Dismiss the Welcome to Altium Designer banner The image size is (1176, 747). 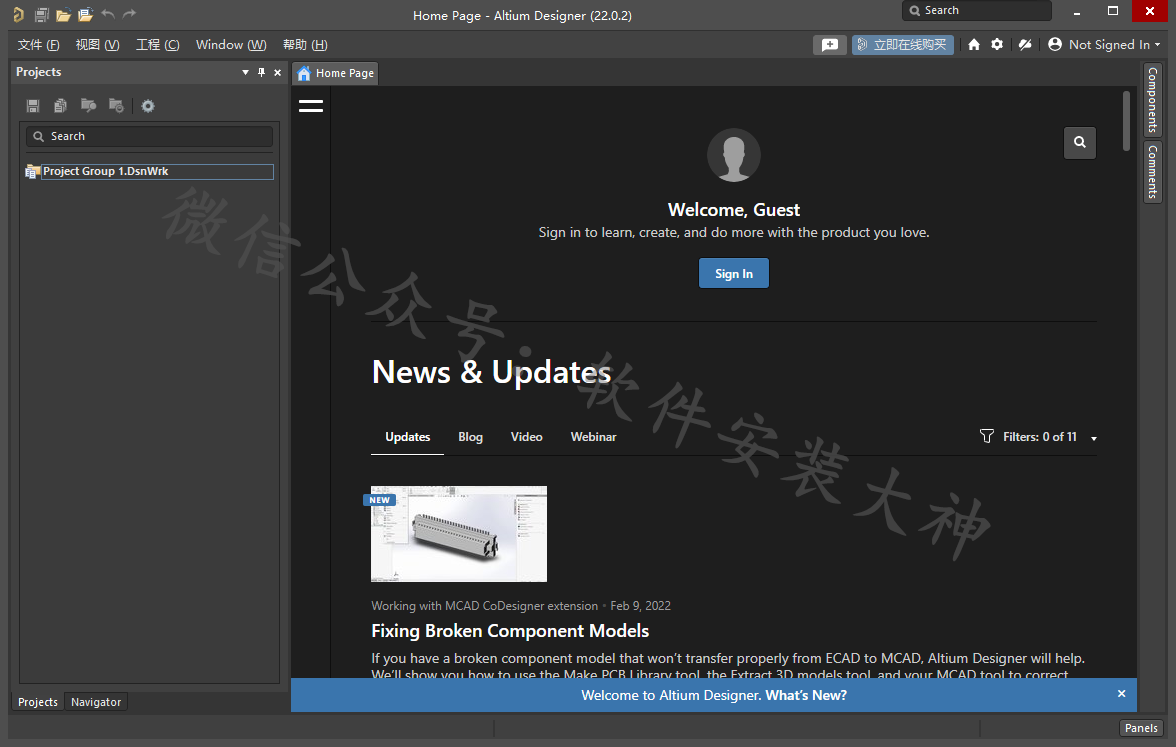coord(1121,694)
